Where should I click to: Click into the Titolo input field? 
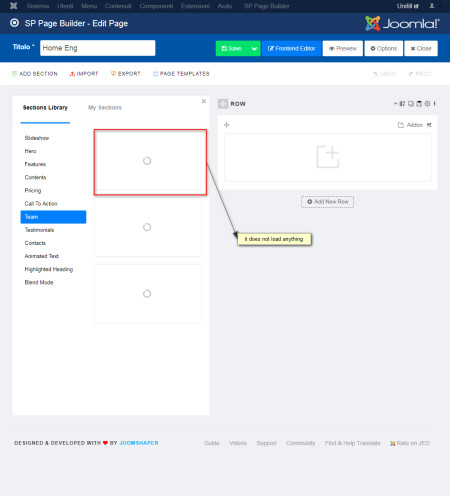(98, 48)
